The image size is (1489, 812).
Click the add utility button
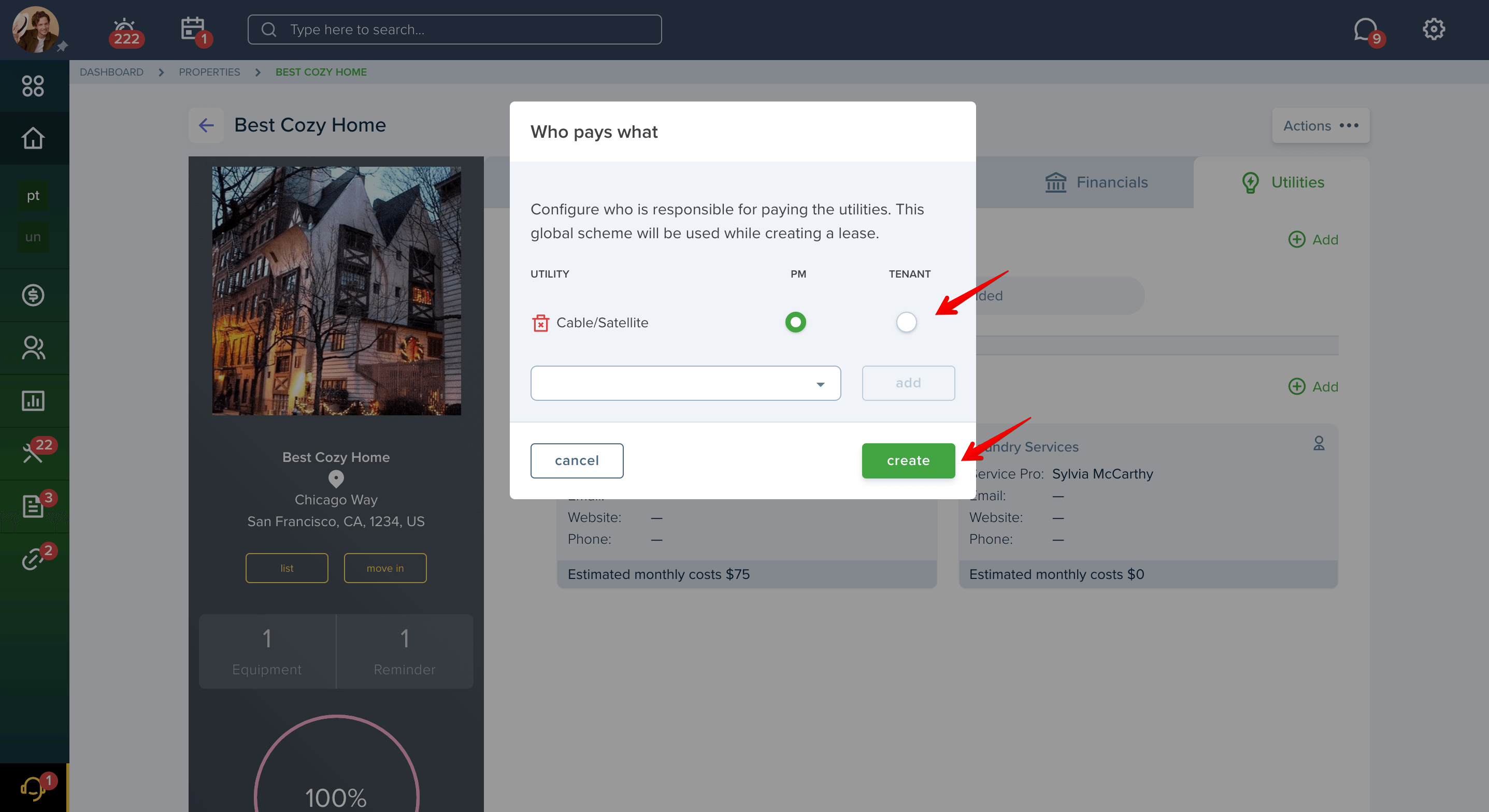pyautogui.click(x=908, y=383)
